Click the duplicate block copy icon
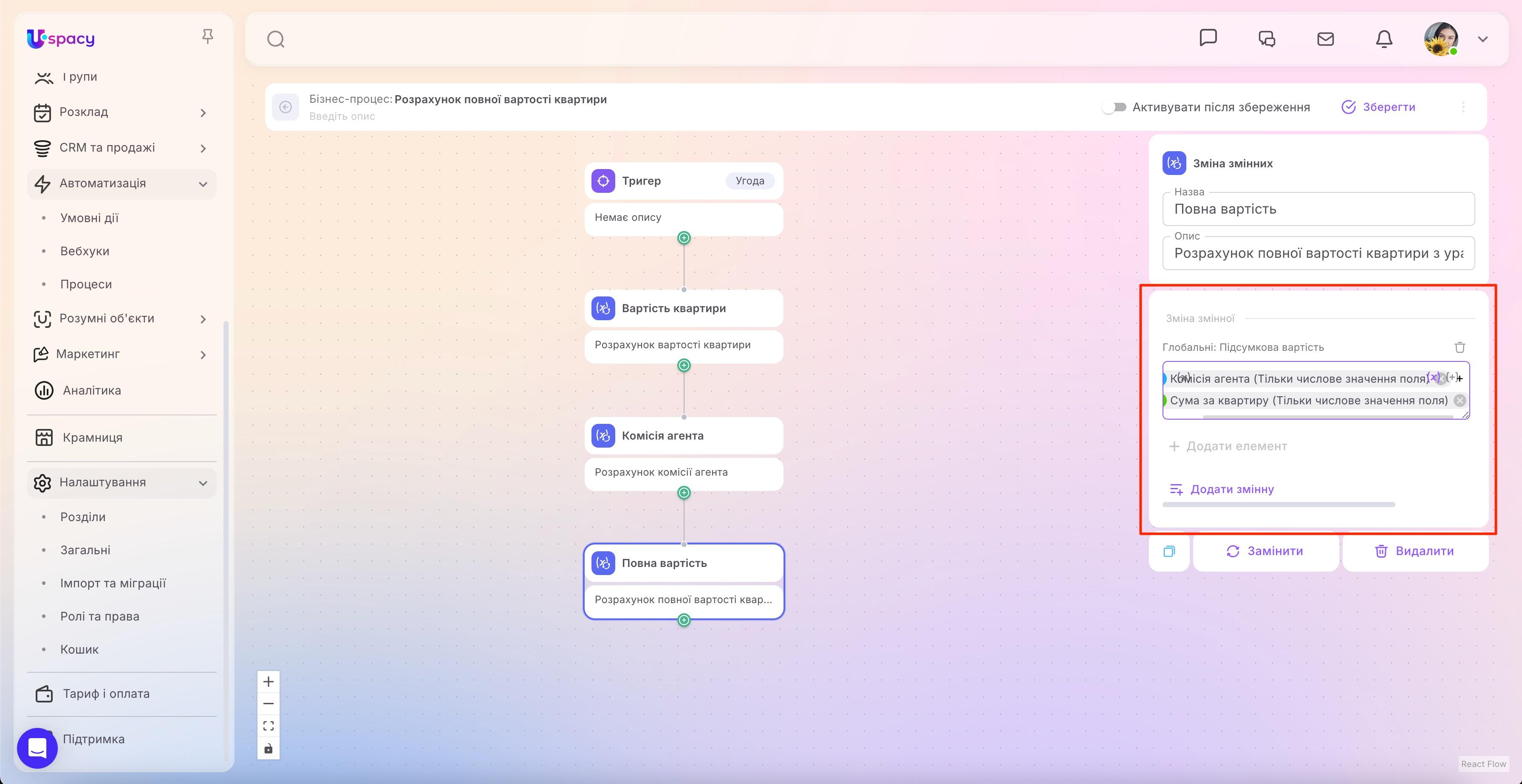Screen dimensions: 1522x784 pyautogui.click(x=1168, y=551)
